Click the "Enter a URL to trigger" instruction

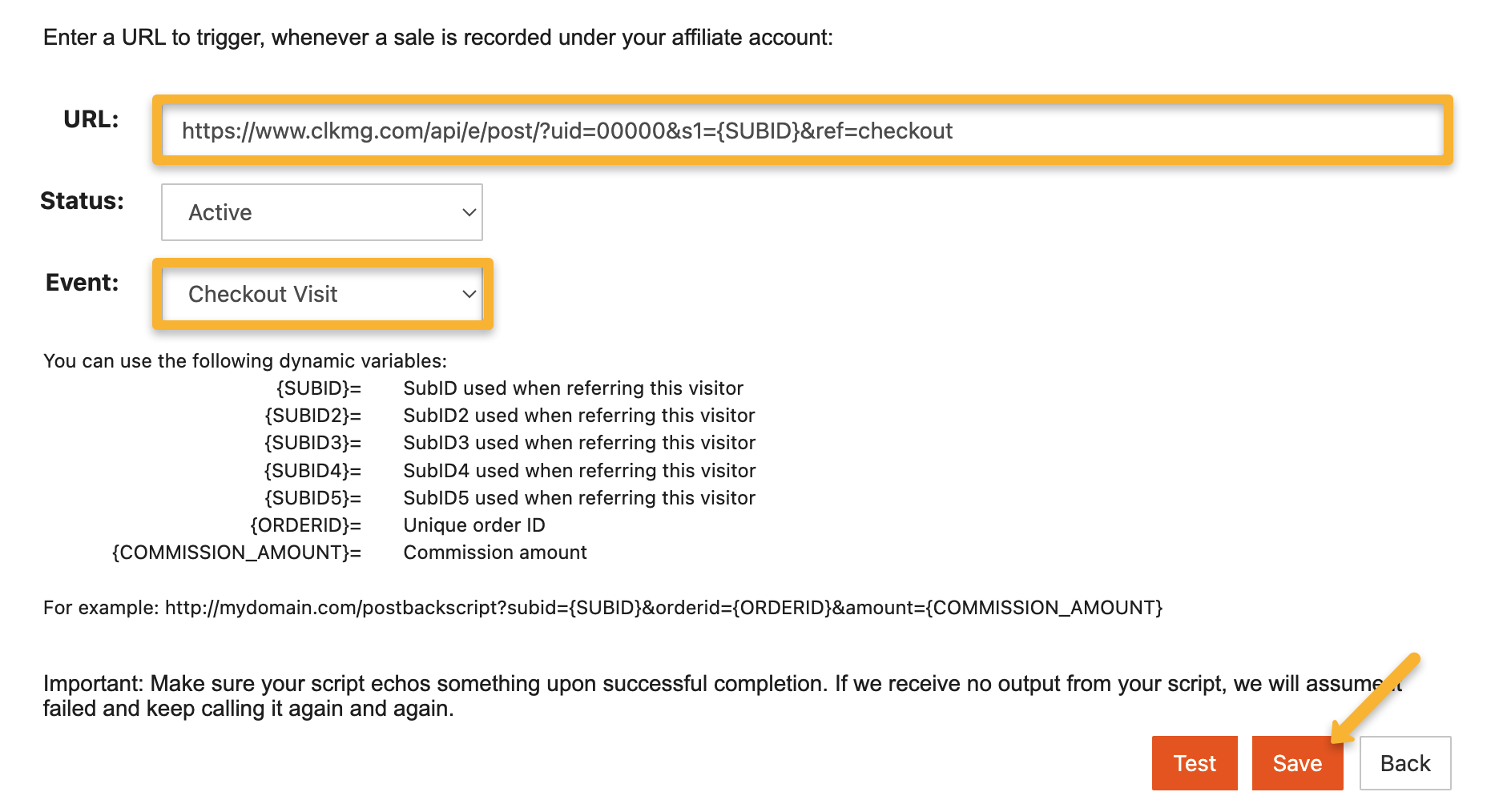click(437, 38)
